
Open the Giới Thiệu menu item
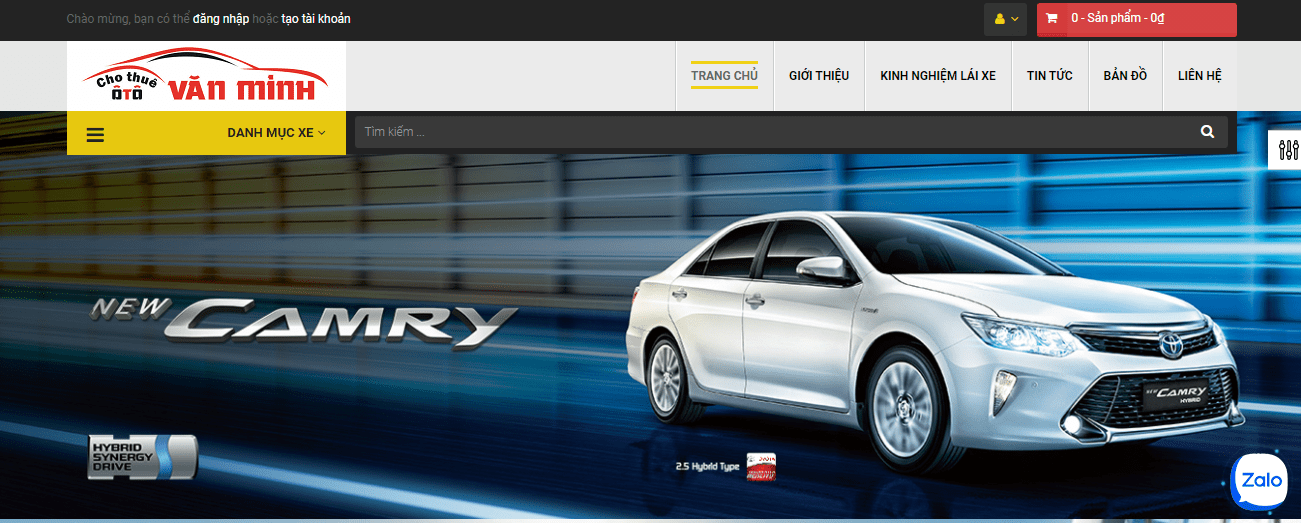819,76
